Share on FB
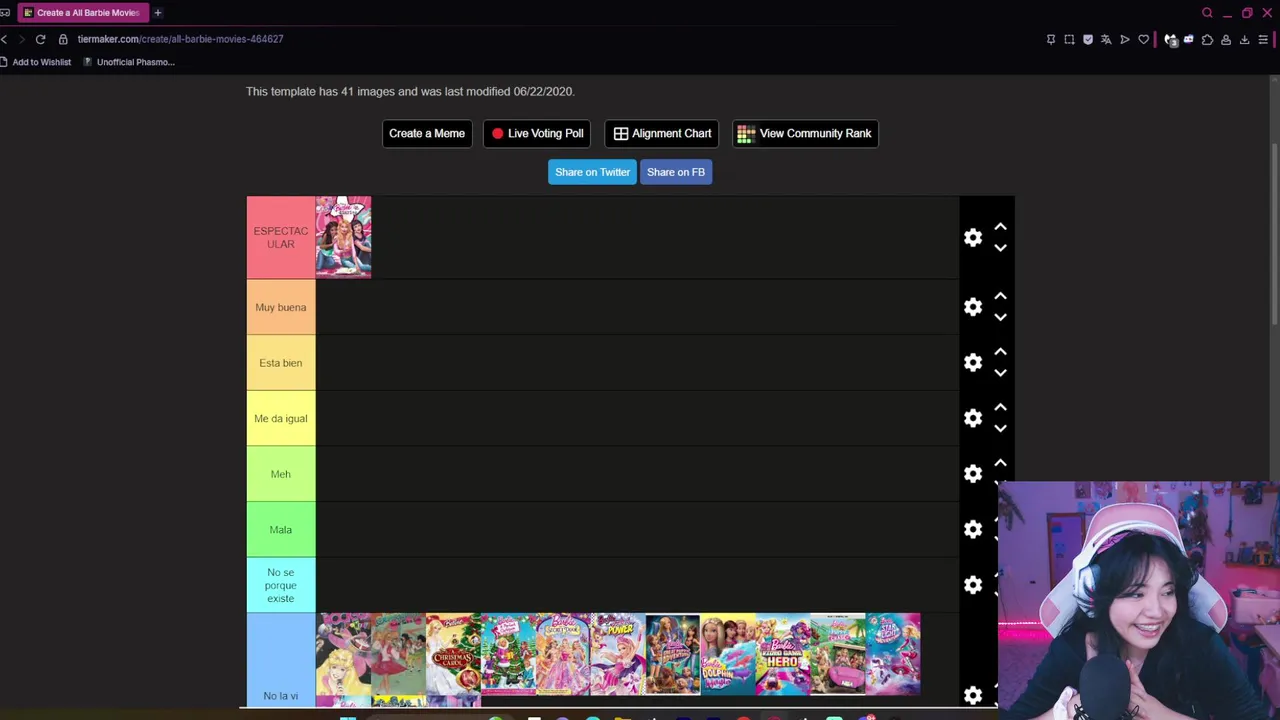This screenshot has height=720, width=1280. pos(676,172)
